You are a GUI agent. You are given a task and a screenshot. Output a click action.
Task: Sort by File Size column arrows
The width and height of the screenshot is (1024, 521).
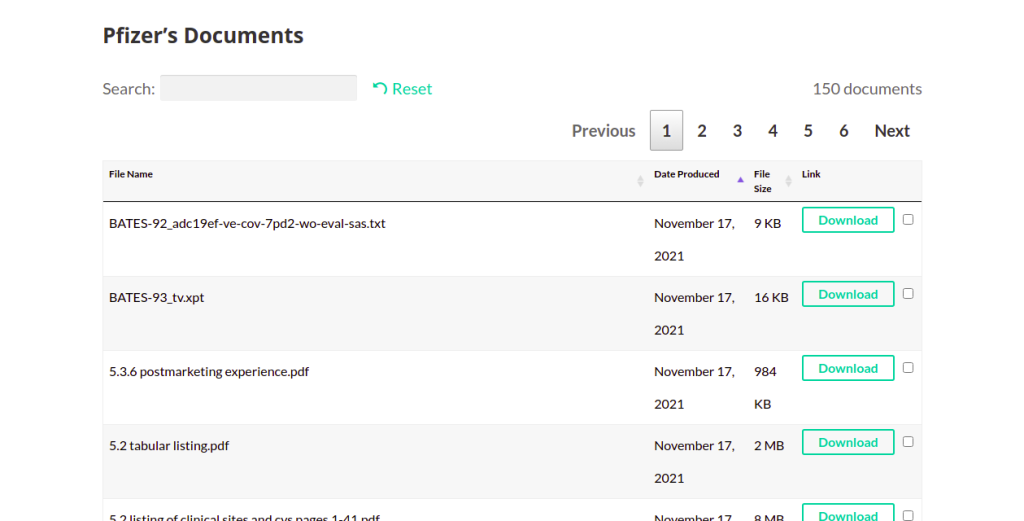(x=788, y=181)
